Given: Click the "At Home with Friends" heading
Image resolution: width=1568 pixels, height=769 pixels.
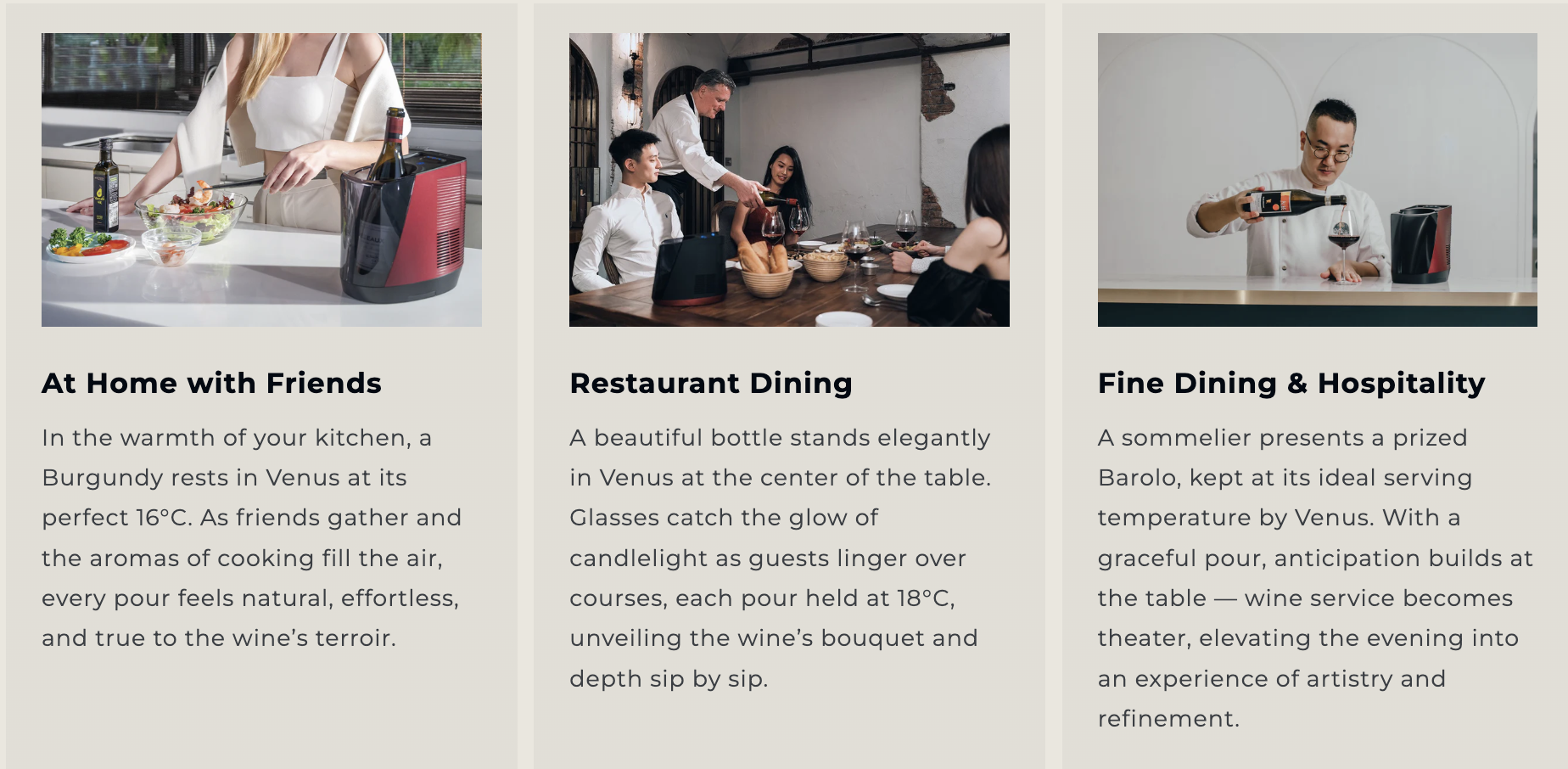Looking at the screenshot, I should [211, 383].
